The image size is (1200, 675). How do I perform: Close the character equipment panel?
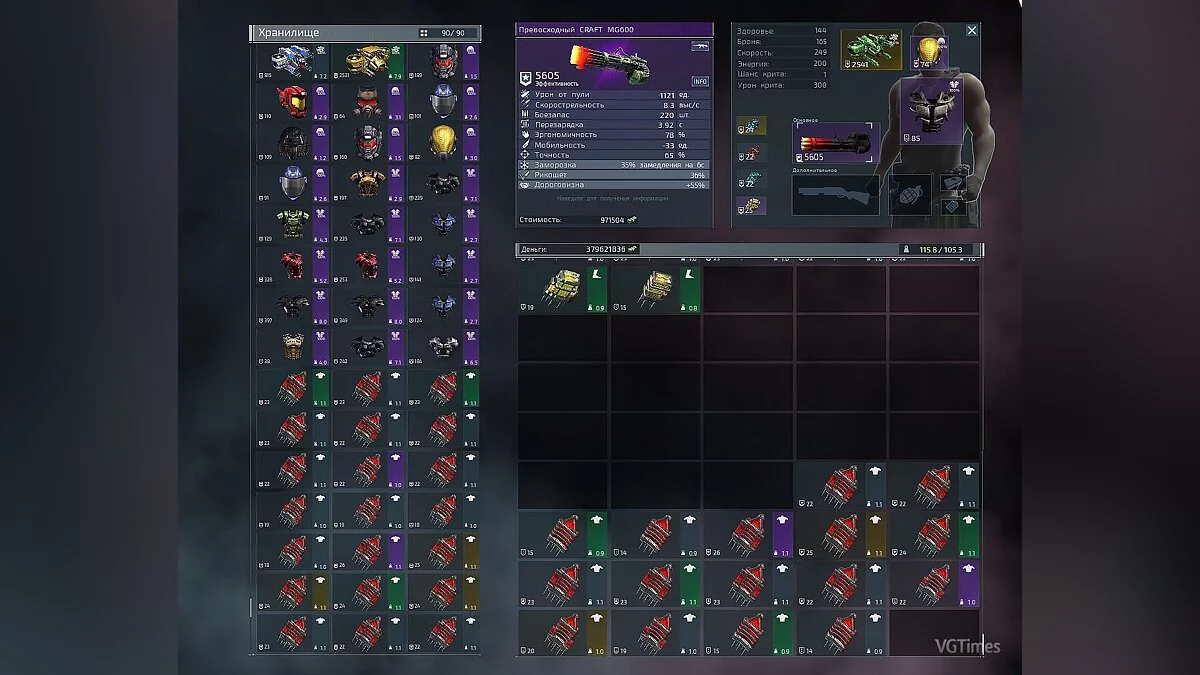point(971,31)
